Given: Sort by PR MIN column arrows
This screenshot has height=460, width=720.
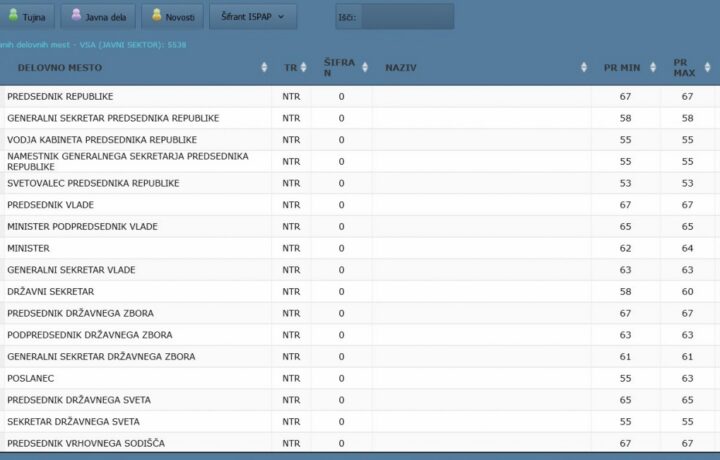Looking at the screenshot, I should coord(653,67).
